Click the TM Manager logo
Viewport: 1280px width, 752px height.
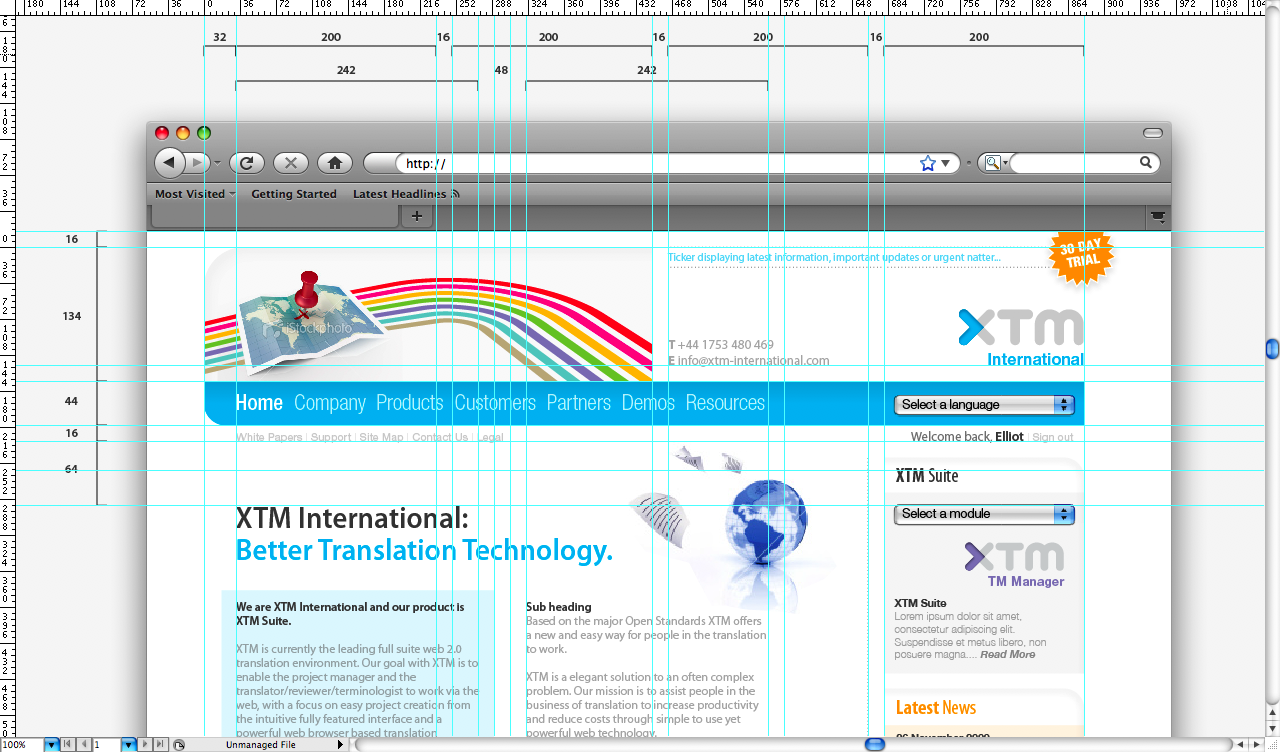(x=1015, y=565)
